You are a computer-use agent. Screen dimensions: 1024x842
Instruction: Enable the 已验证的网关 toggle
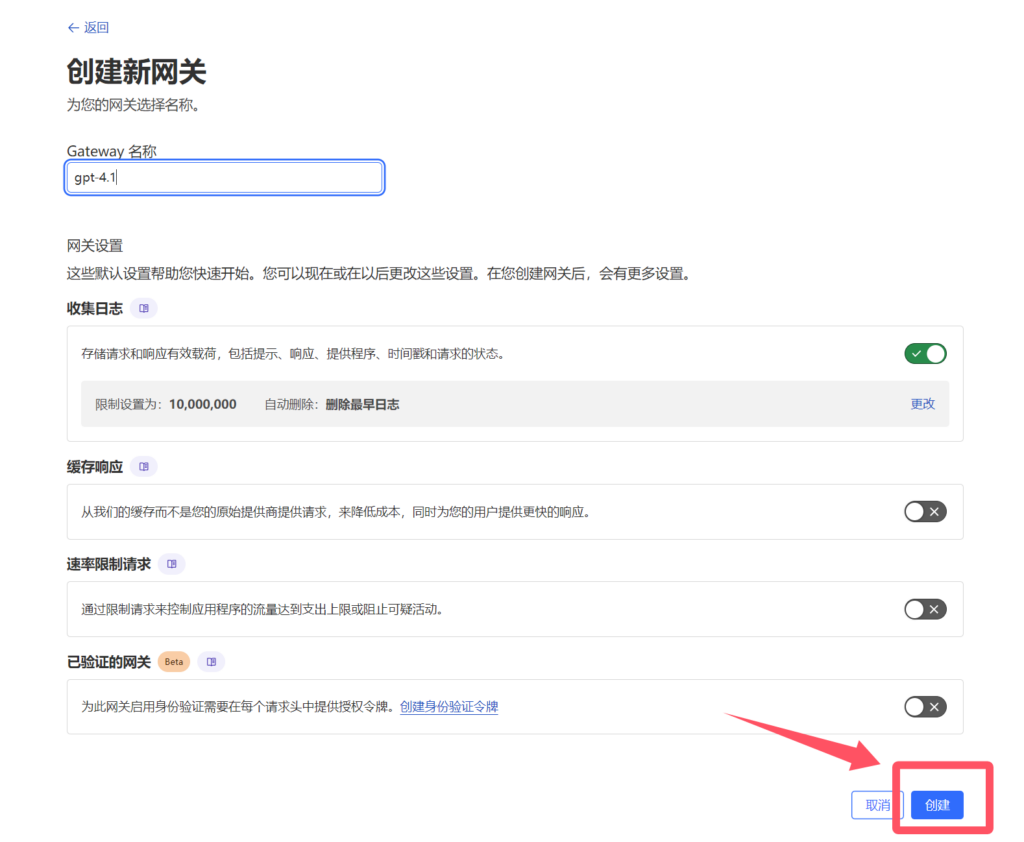click(924, 706)
